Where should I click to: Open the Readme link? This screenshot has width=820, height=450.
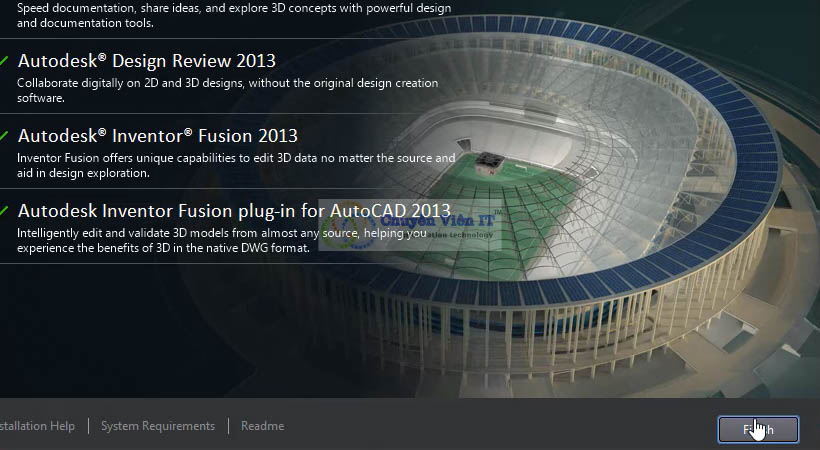[x=263, y=426]
